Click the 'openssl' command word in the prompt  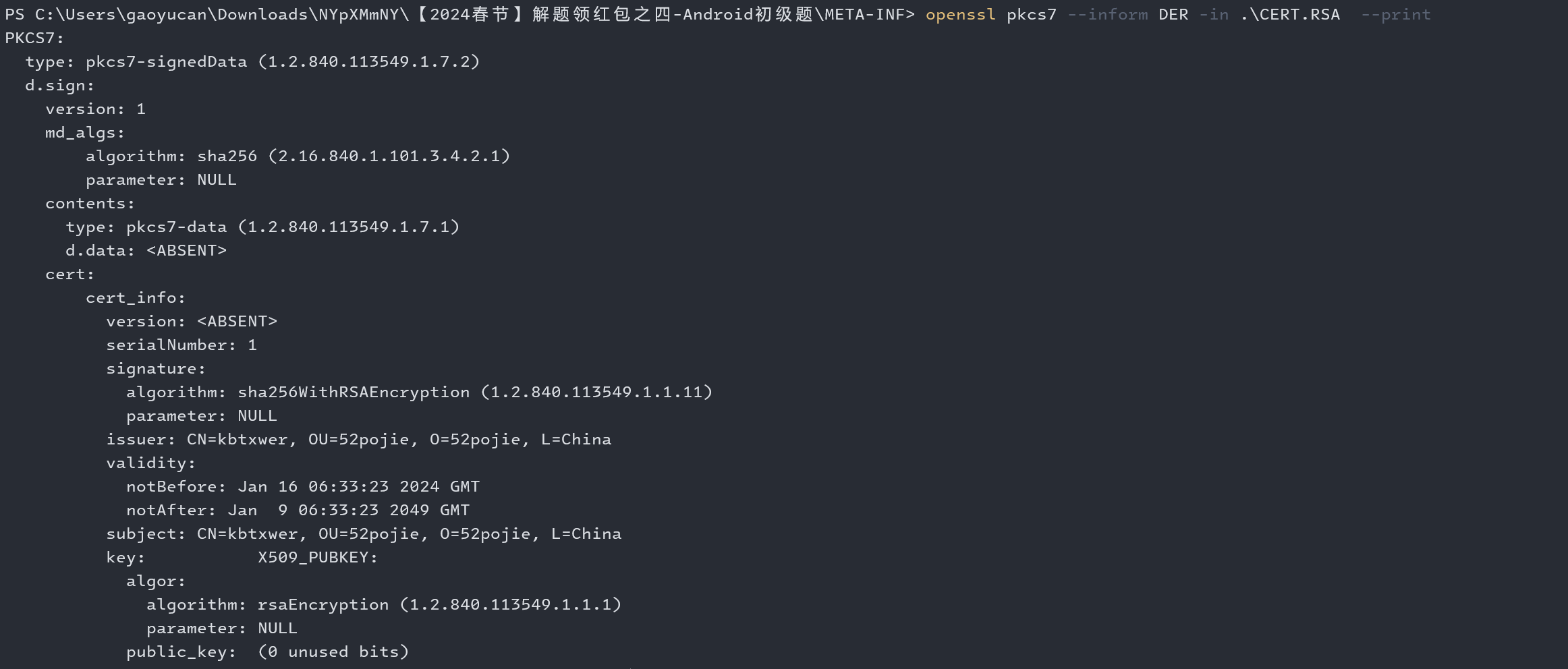point(960,15)
